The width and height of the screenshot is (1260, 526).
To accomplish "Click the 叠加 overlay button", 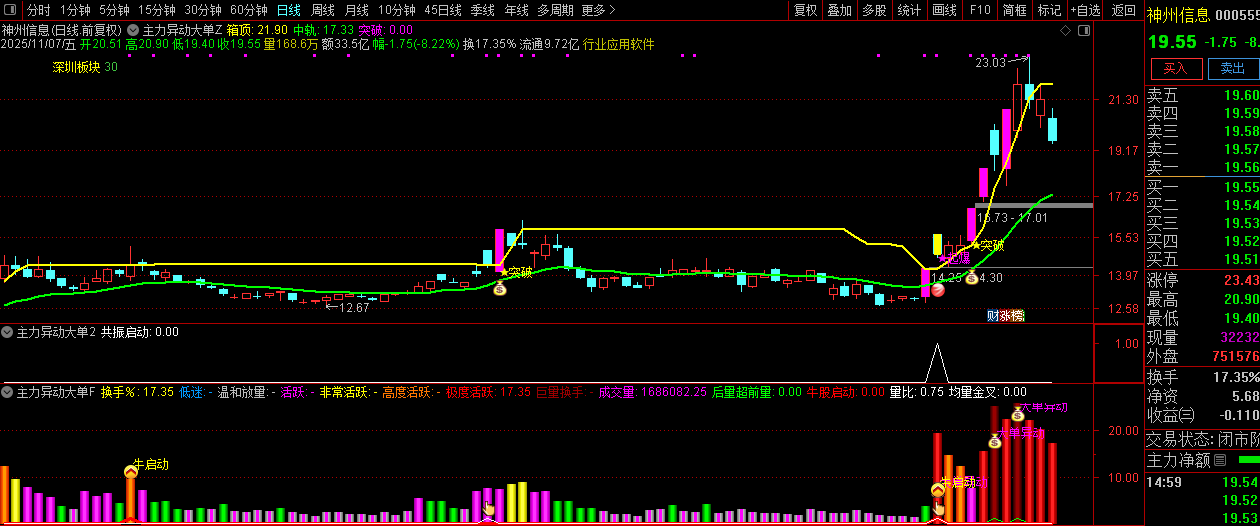I will tap(840, 10).
